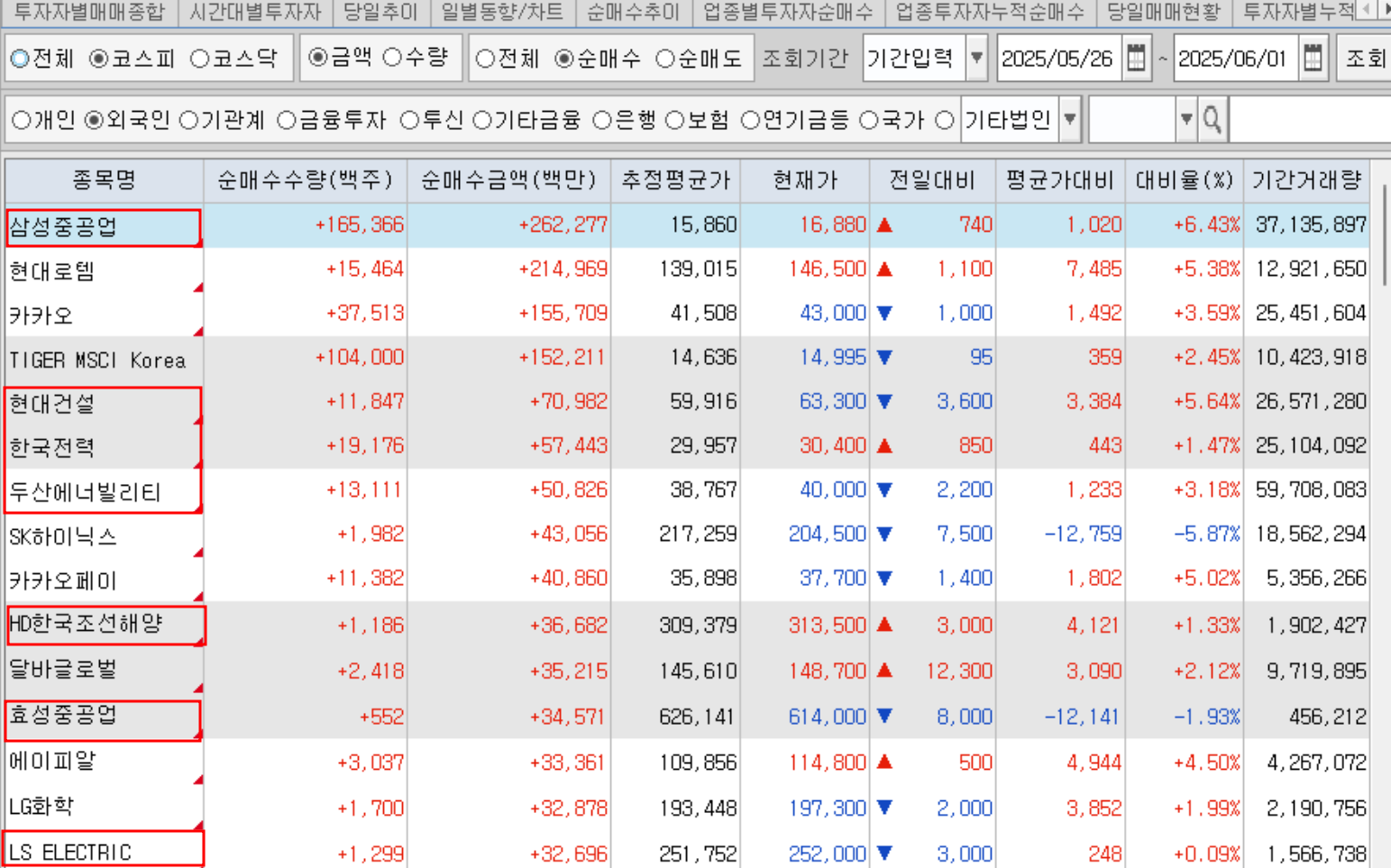Viewport: 1391px width, 868px height.
Task: Switch to the 일별동향/차트 tab
Action: coord(502,12)
